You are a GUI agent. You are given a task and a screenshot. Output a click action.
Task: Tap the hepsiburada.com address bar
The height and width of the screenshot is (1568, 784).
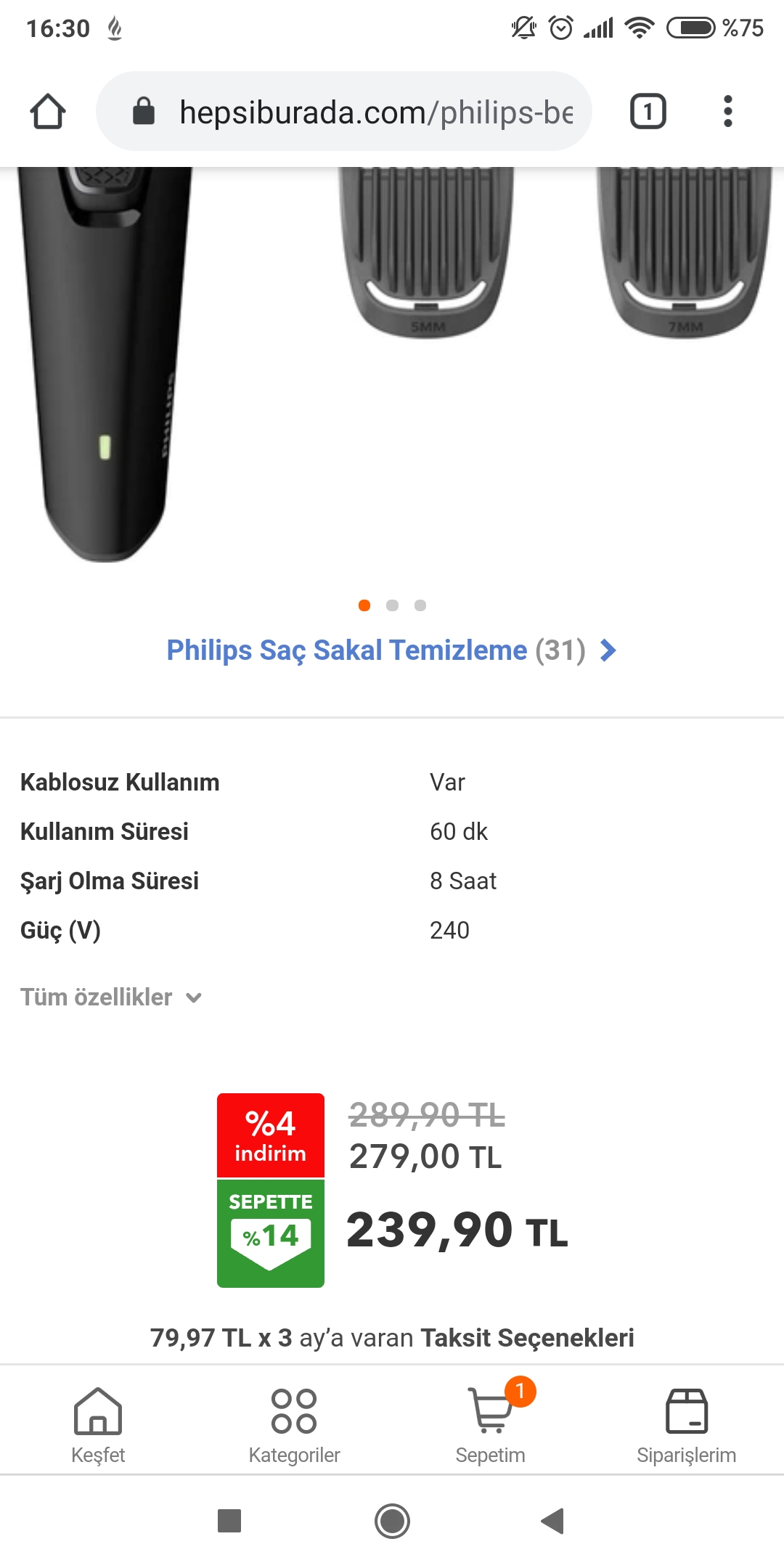point(375,113)
